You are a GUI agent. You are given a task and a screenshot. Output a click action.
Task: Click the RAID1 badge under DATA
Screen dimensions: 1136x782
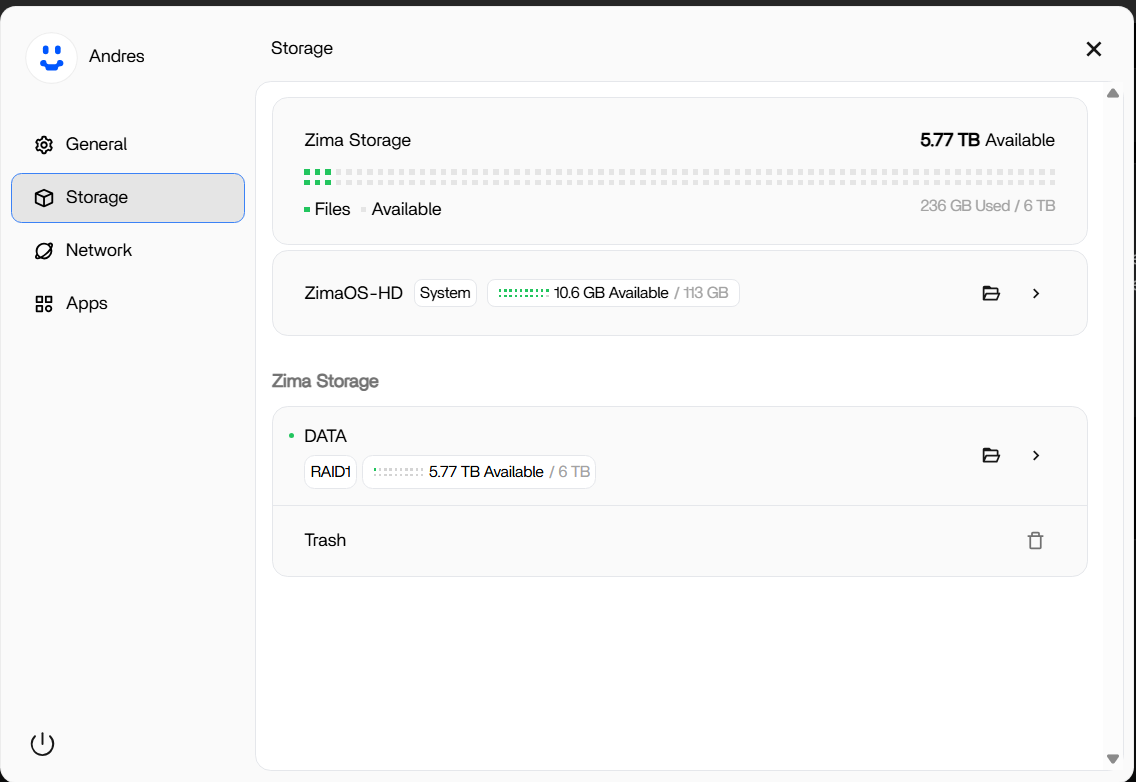point(330,472)
